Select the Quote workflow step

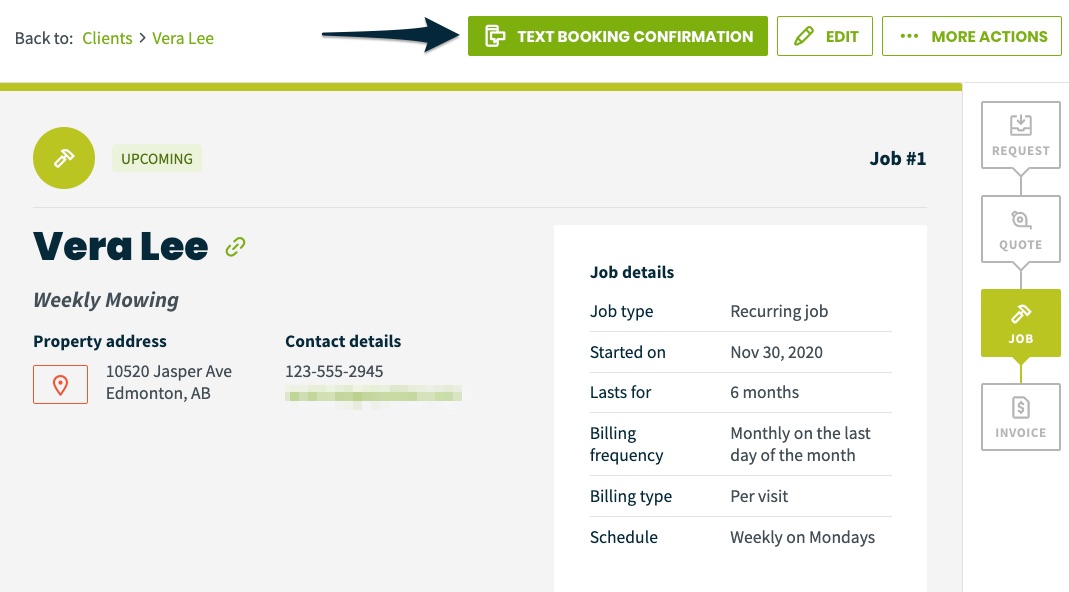click(x=1021, y=229)
